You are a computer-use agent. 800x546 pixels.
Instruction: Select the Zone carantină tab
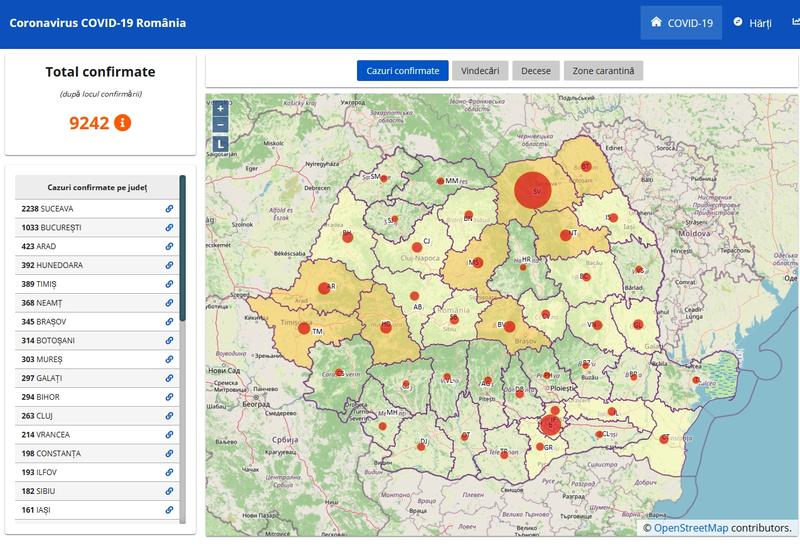pos(604,71)
